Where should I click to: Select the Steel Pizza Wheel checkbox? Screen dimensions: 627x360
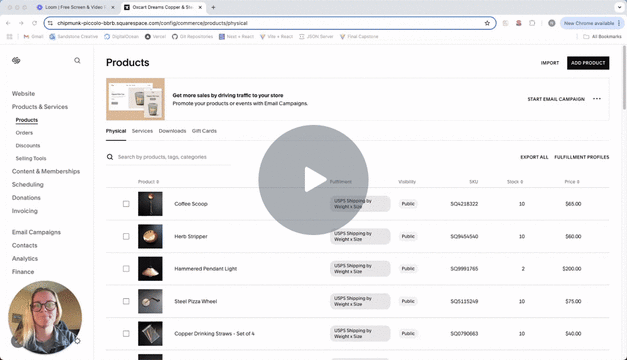pos(126,301)
